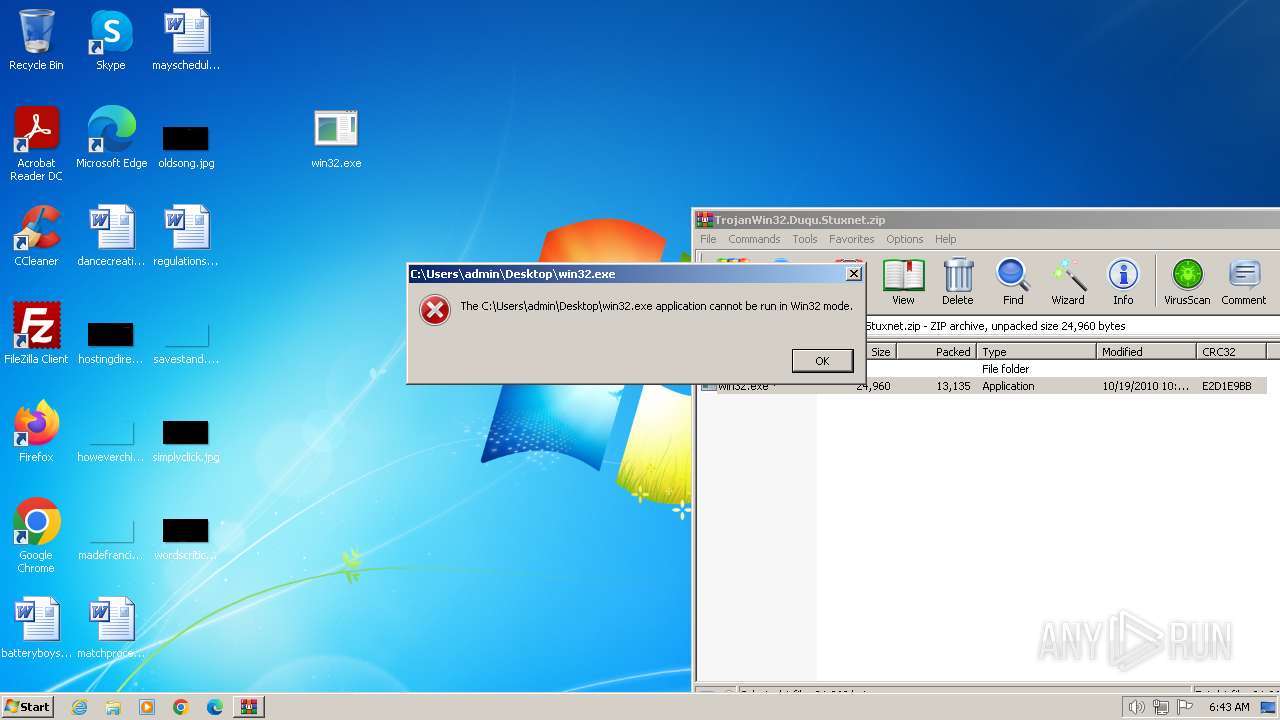Launch Internet Explorer from taskbar
1280x720 pixels.
[79, 707]
